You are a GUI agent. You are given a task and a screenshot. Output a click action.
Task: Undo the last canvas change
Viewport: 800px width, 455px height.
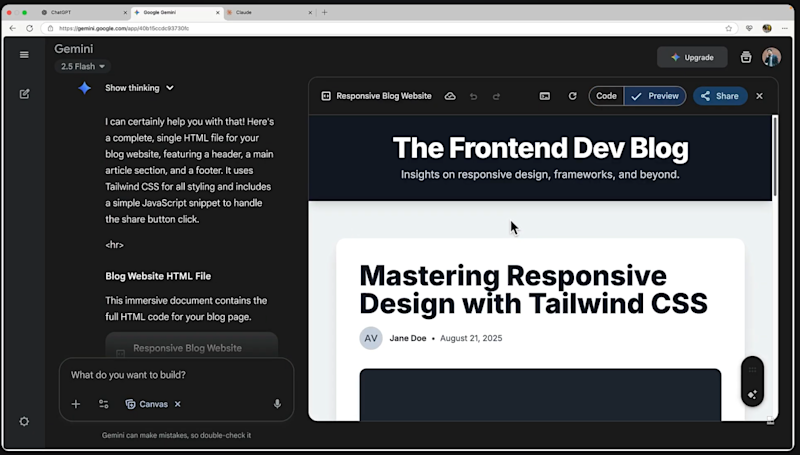click(473, 96)
